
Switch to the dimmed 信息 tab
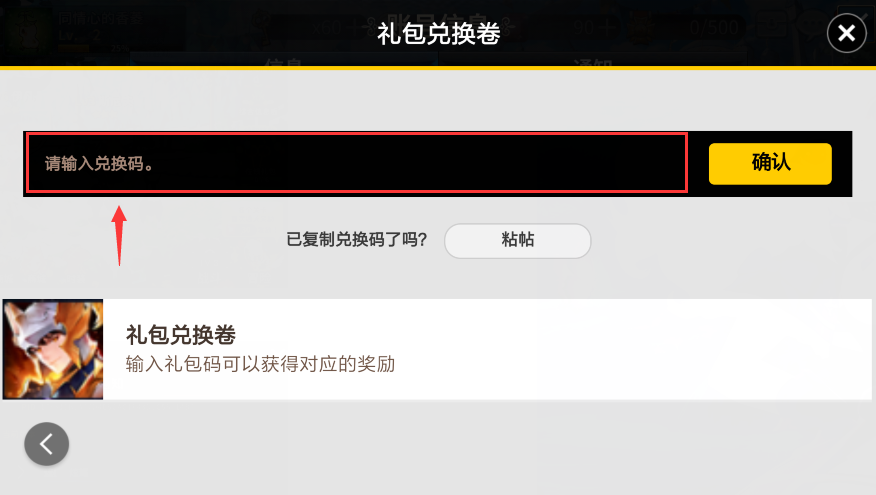tap(284, 63)
